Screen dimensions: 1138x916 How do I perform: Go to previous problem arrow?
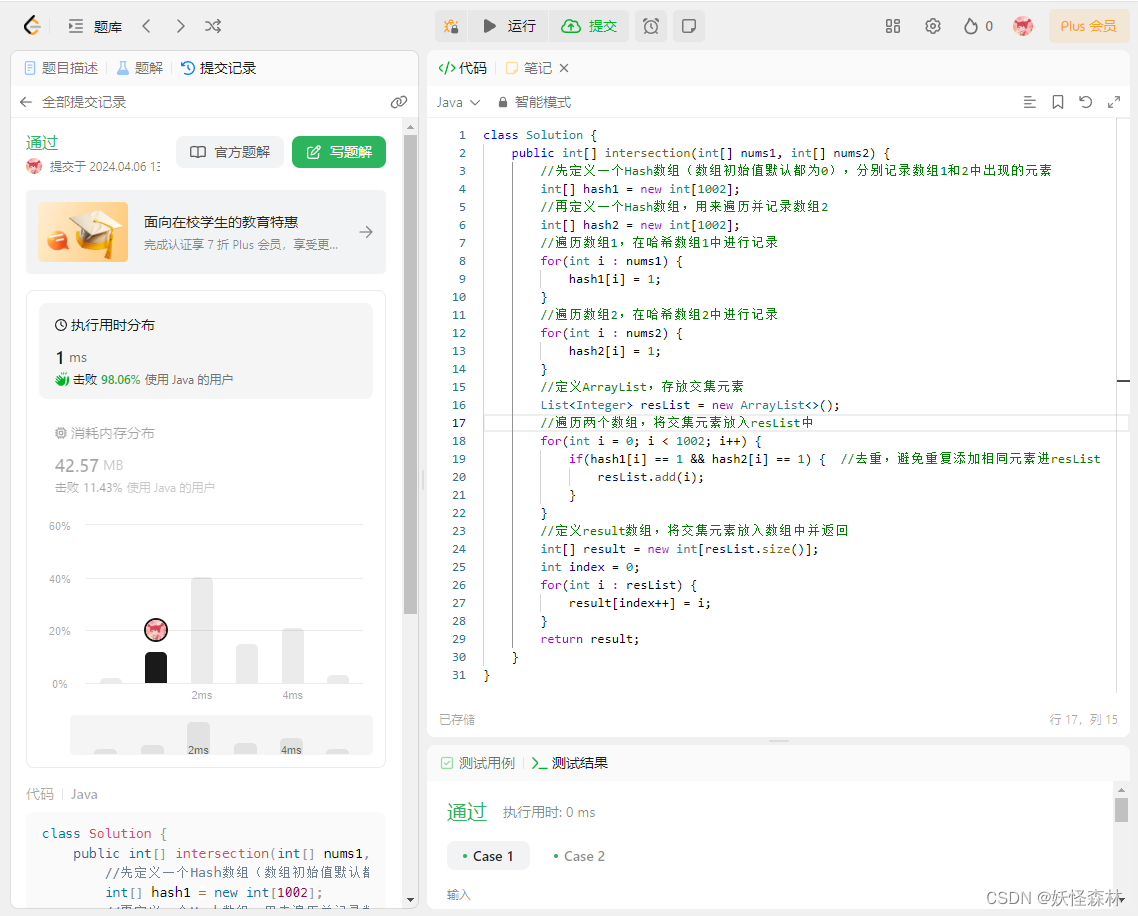pyautogui.click(x=147, y=26)
